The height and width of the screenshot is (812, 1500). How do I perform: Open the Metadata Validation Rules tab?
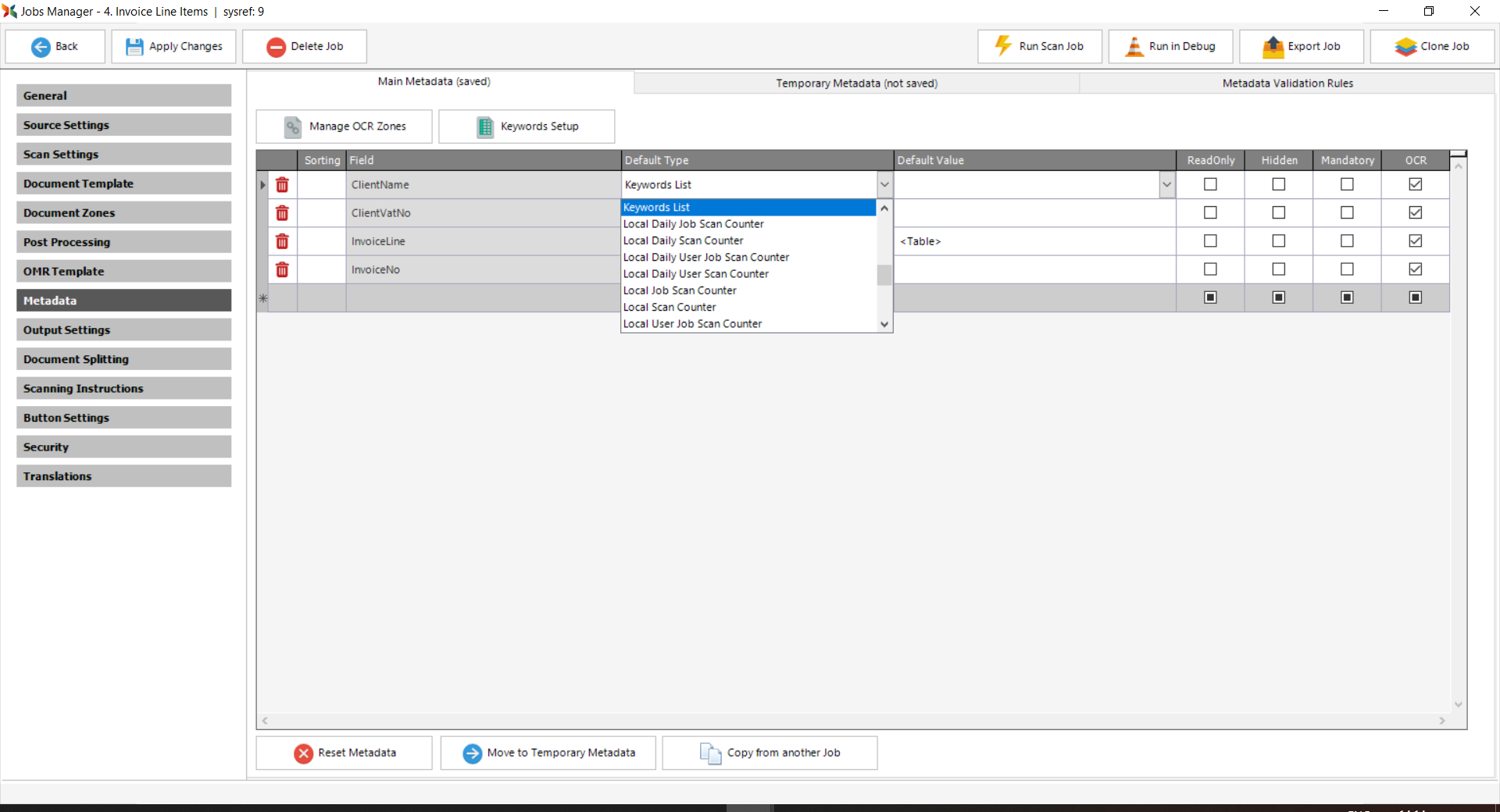(x=1287, y=84)
